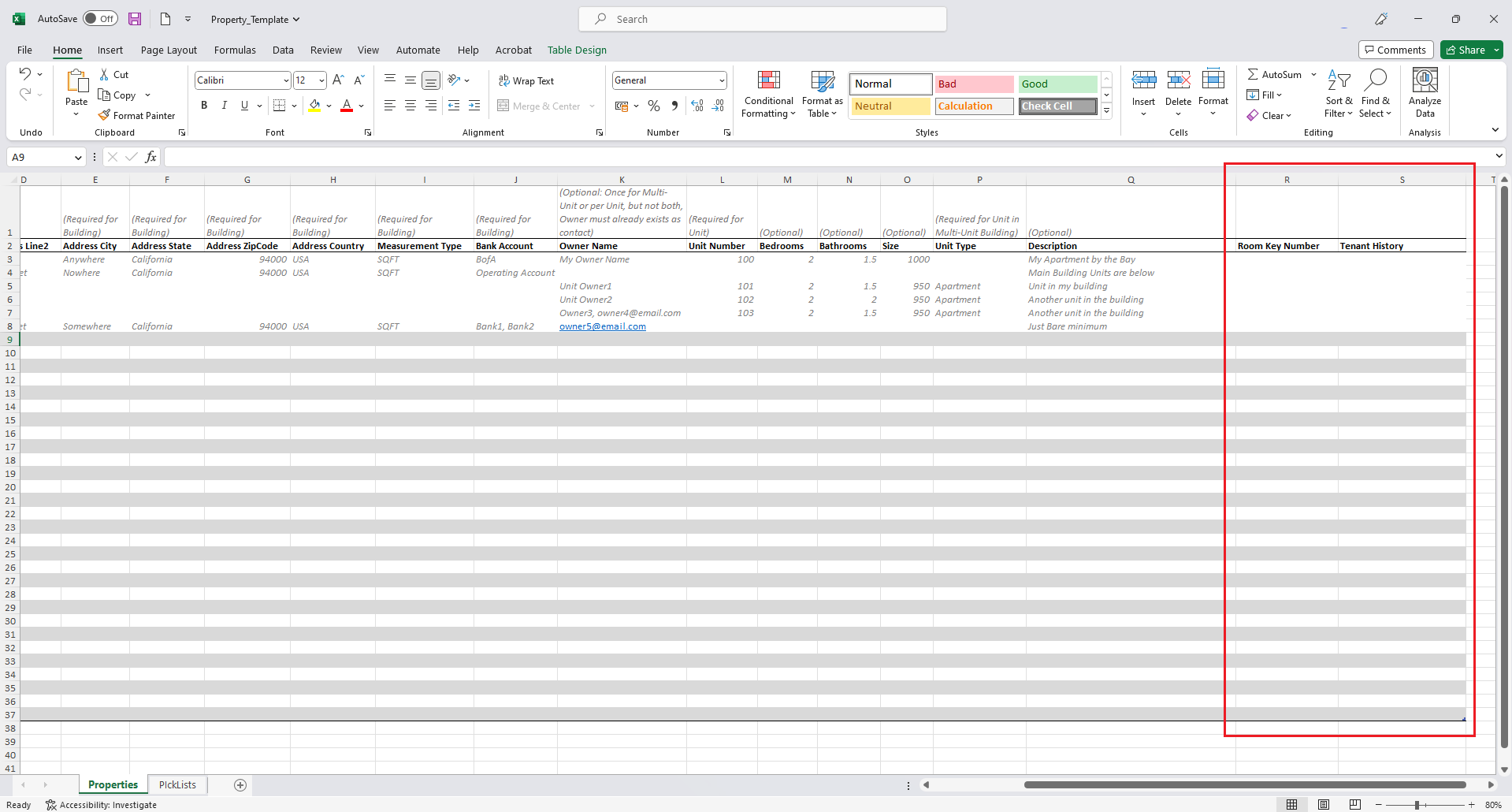Click the Insert Function fx icon

[x=150, y=157]
